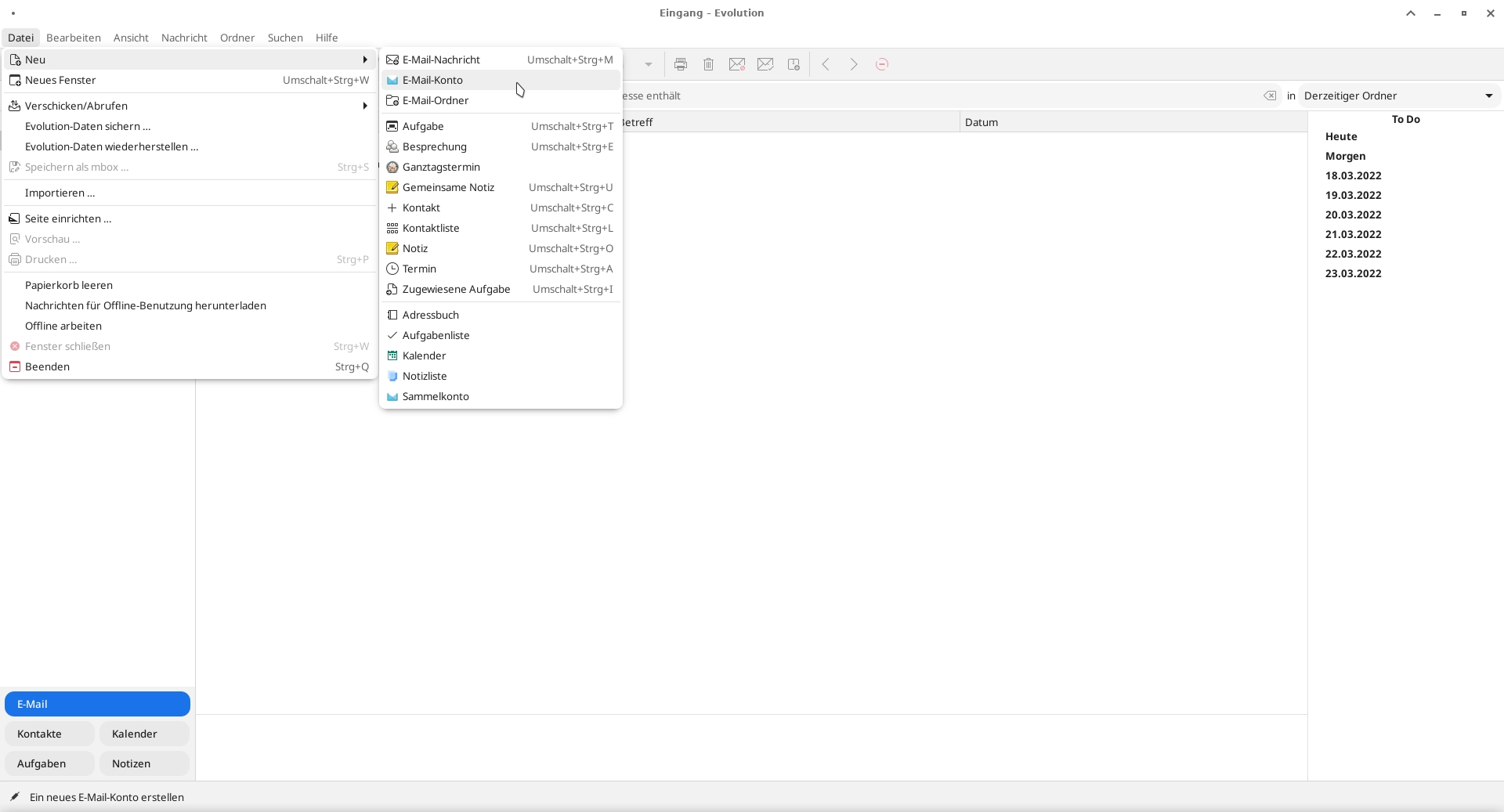Choose 'E-Mail-Ordner' in the submenu
1504x812 pixels.
[x=501, y=100]
